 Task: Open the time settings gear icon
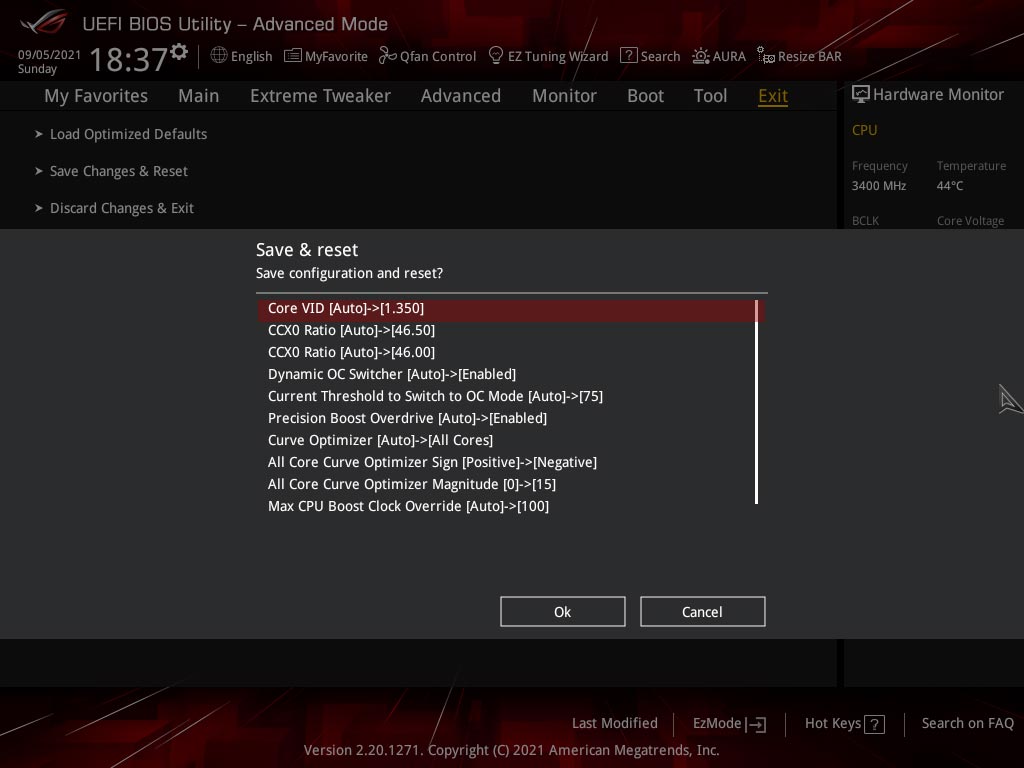click(179, 51)
